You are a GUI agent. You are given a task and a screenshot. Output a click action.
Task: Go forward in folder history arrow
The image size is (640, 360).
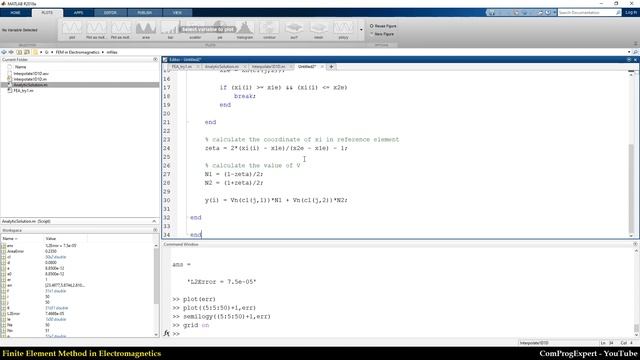point(11,52)
